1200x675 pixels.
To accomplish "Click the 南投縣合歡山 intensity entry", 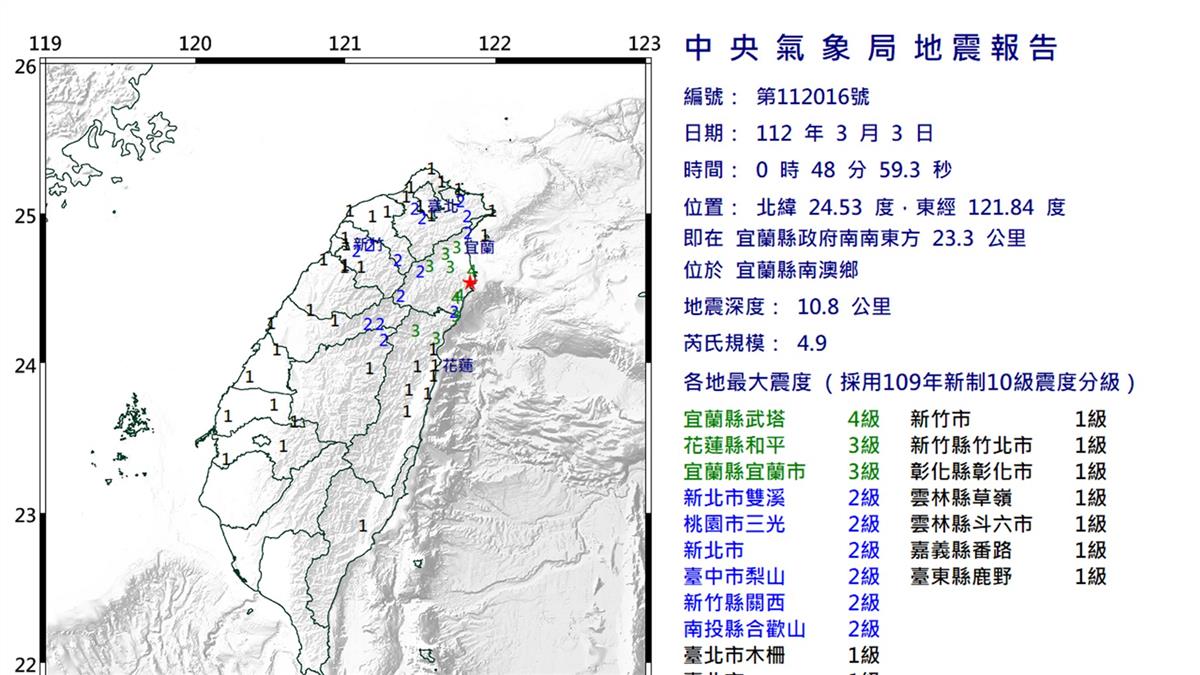I will 781,629.
